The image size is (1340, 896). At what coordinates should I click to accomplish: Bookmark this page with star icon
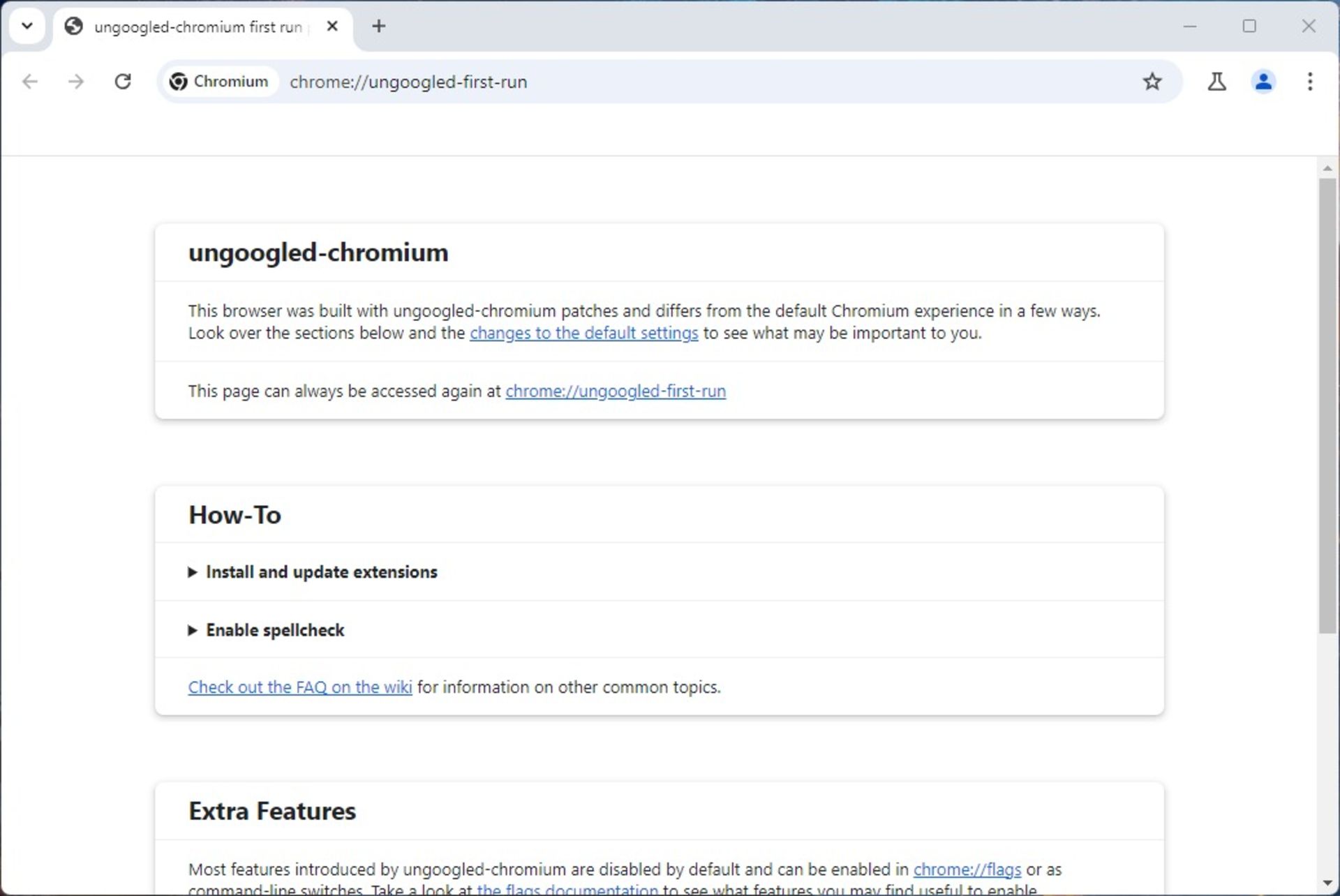click(1152, 82)
